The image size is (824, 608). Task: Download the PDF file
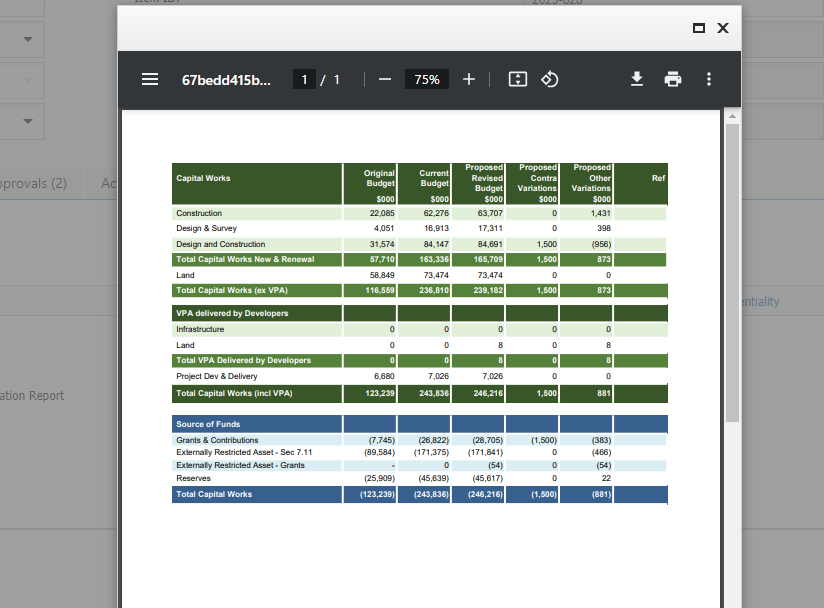coord(637,79)
